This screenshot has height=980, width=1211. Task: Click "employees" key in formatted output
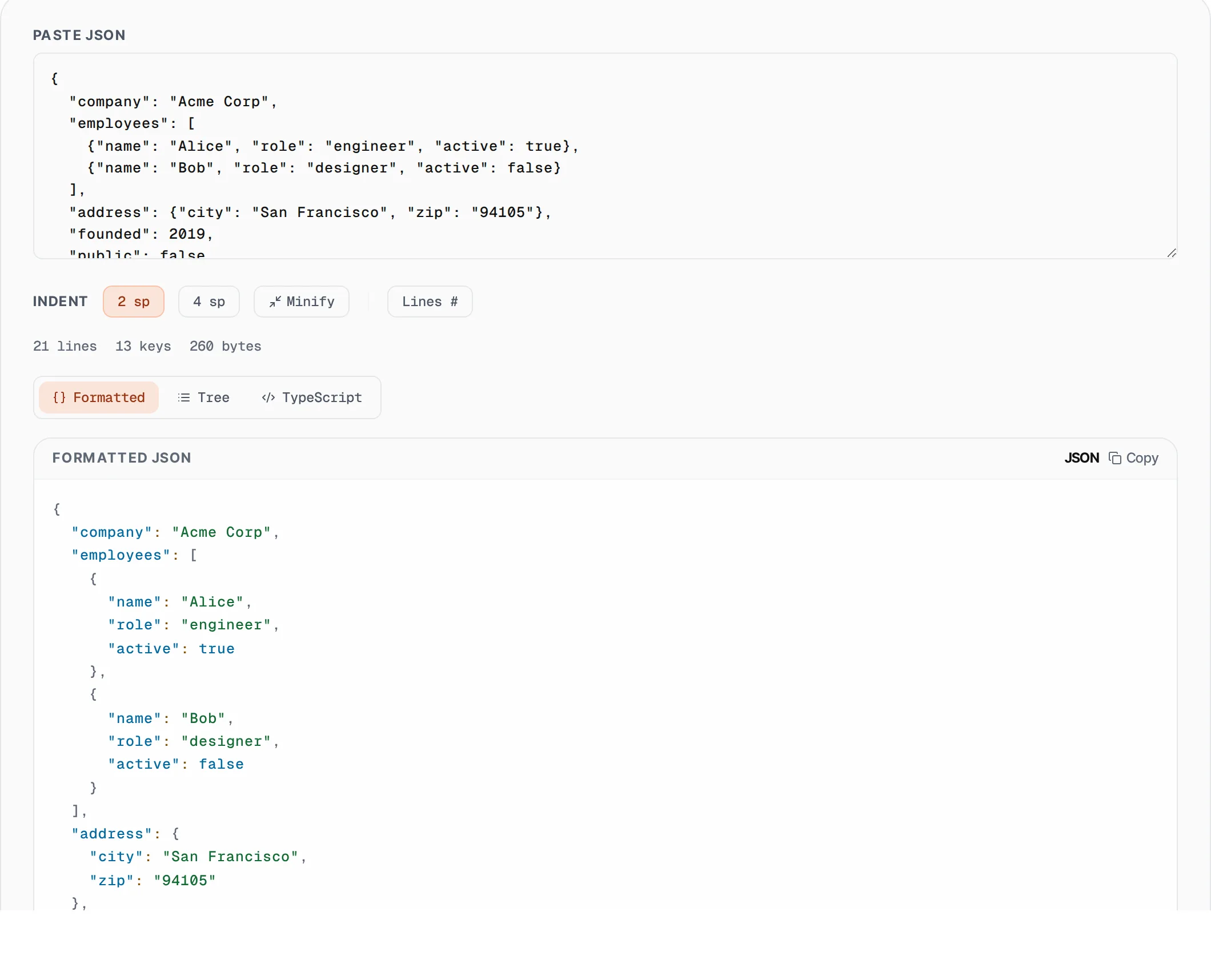click(121, 555)
